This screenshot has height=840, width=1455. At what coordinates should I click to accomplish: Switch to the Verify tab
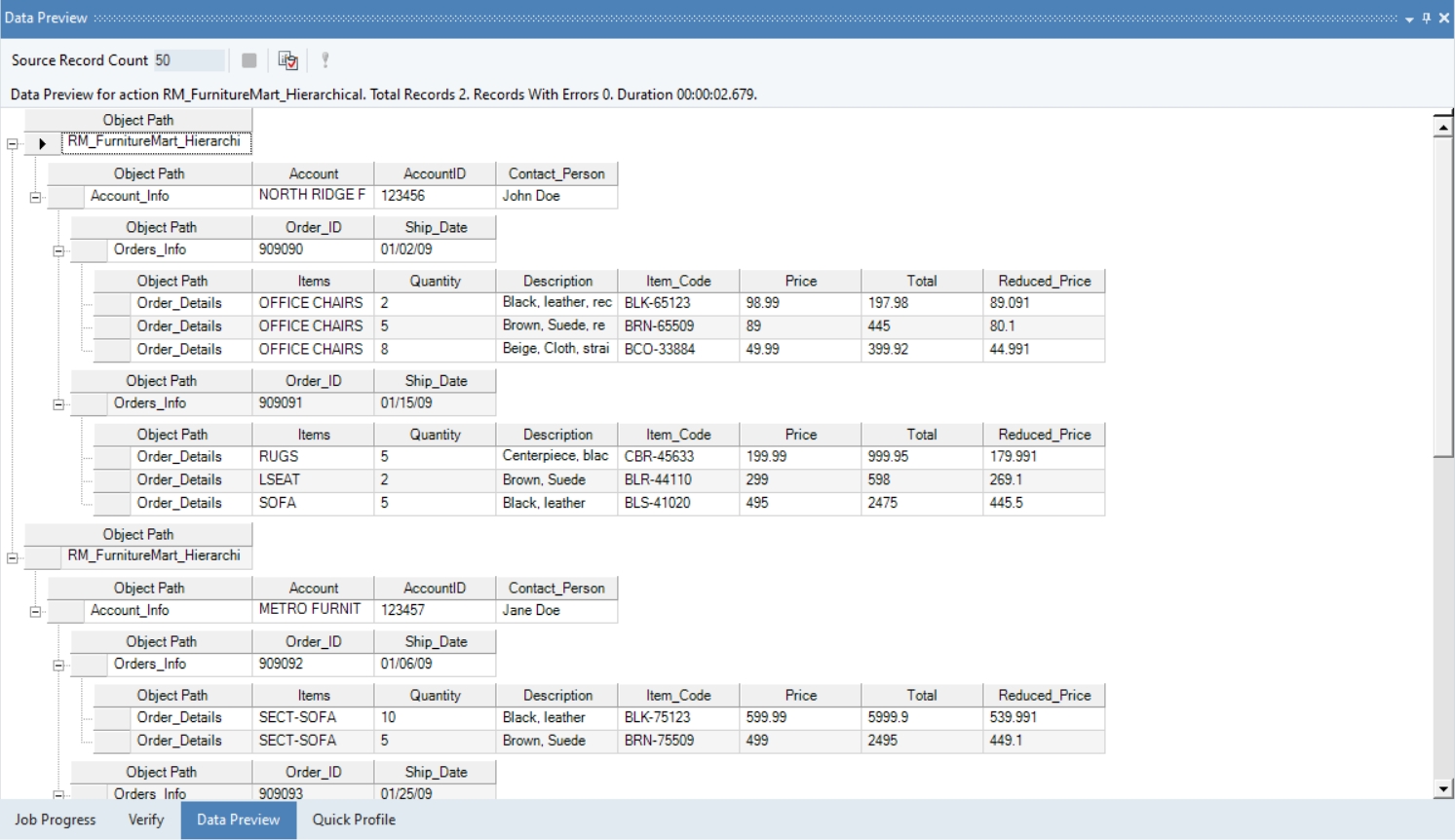click(x=146, y=820)
